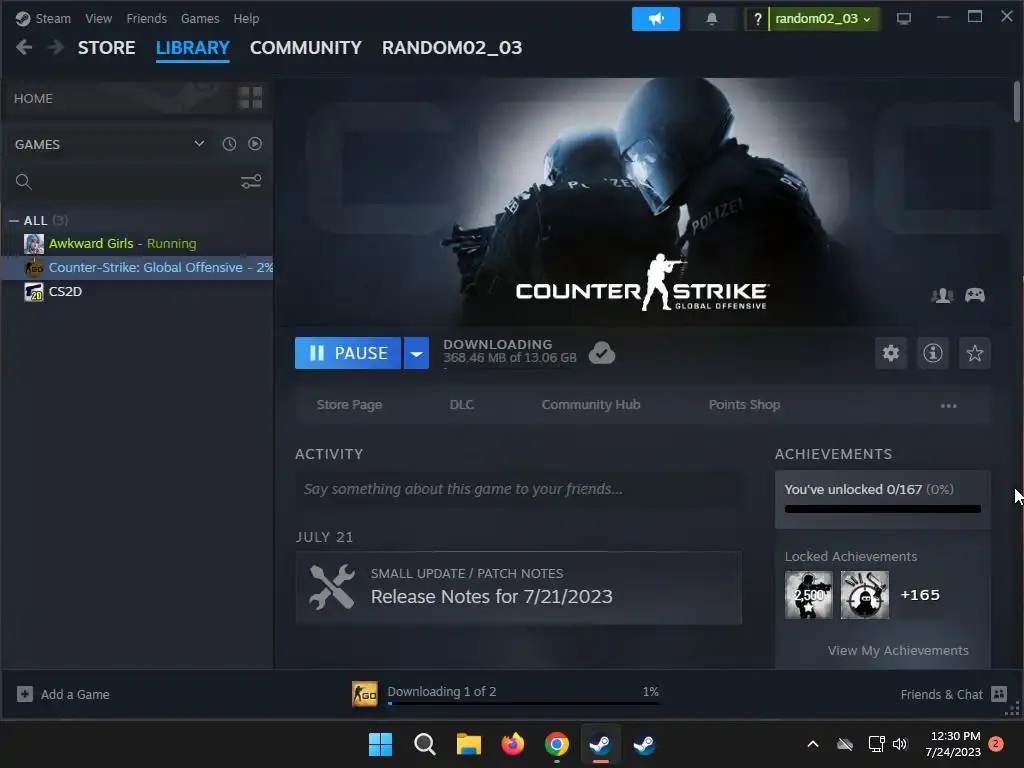
Task: Open Friends & Chat grid icon
Action: click(x=999, y=694)
